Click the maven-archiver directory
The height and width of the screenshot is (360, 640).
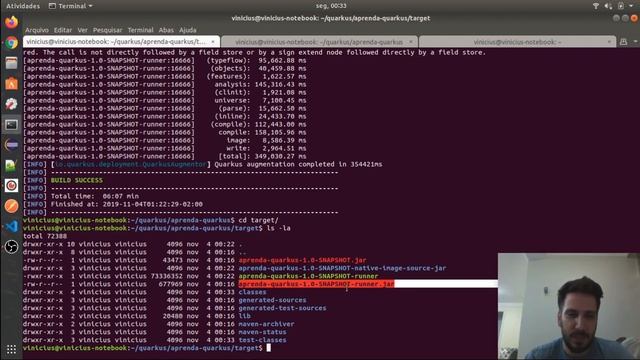267,324
